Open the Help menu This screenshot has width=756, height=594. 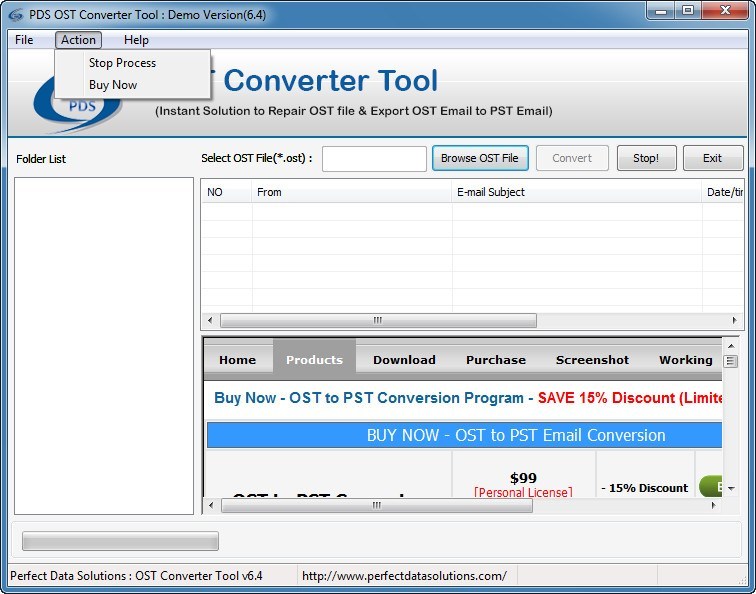coord(136,40)
